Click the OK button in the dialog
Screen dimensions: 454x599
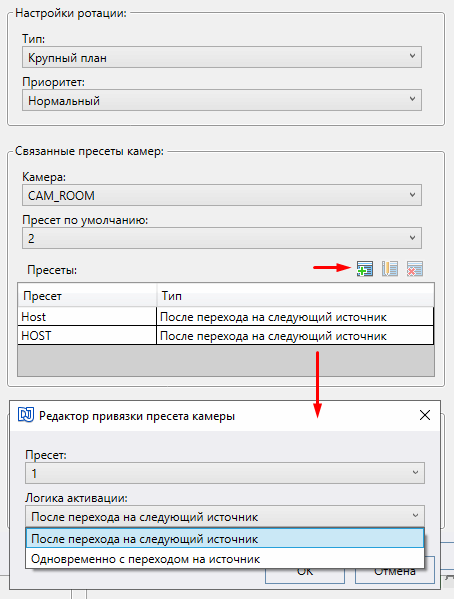click(x=305, y=572)
